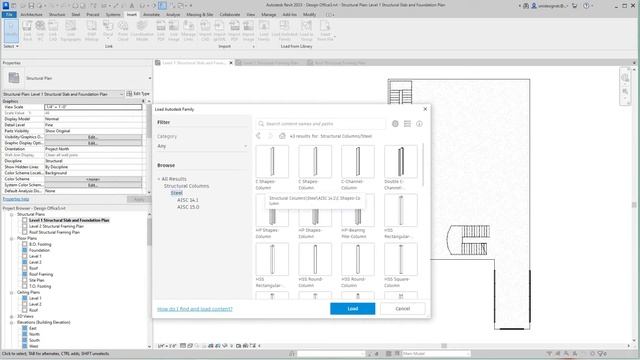Switch to the Level 2 Structural Framing Plan view tab
Screen dimensions: 640x360
pos(271,63)
